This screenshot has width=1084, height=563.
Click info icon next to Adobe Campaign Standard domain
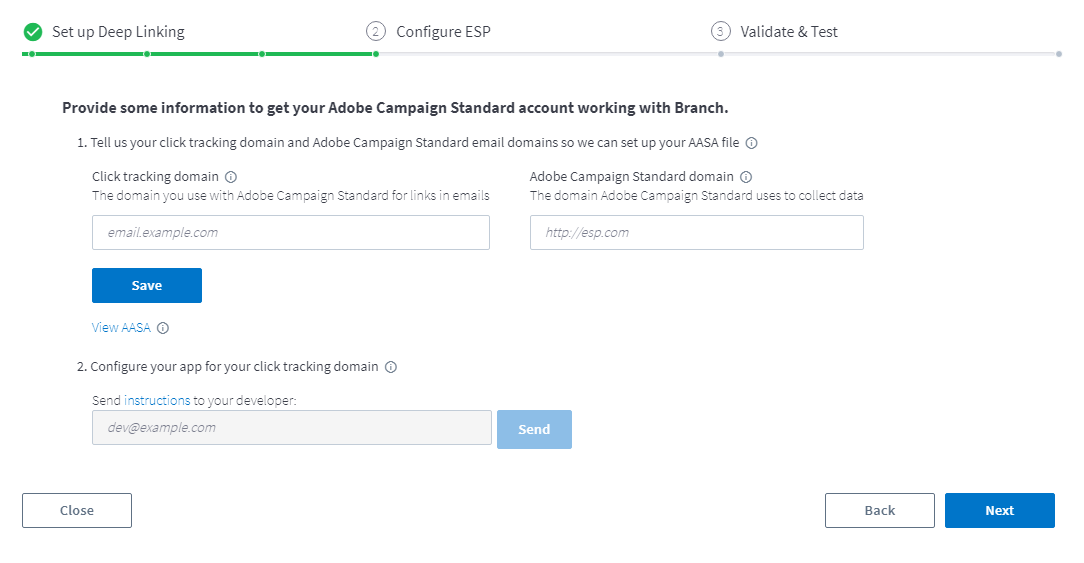pos(746,177)
